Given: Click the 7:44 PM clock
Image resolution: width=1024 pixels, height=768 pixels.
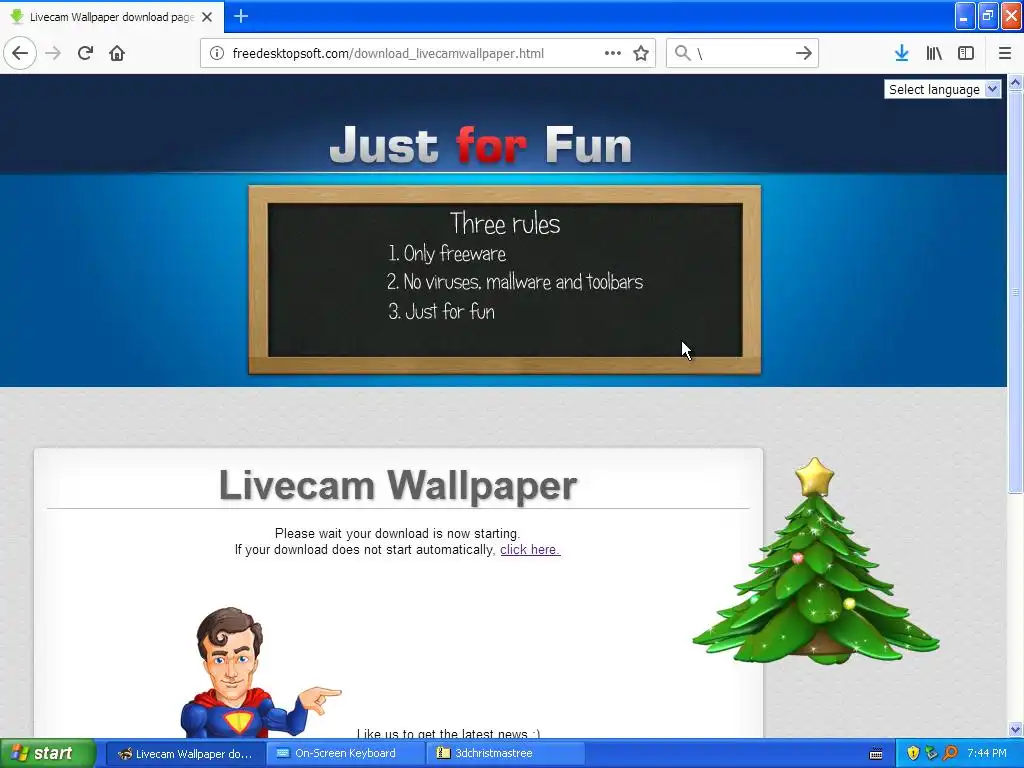Looking at the screenshot, I should tap(987, 754).
